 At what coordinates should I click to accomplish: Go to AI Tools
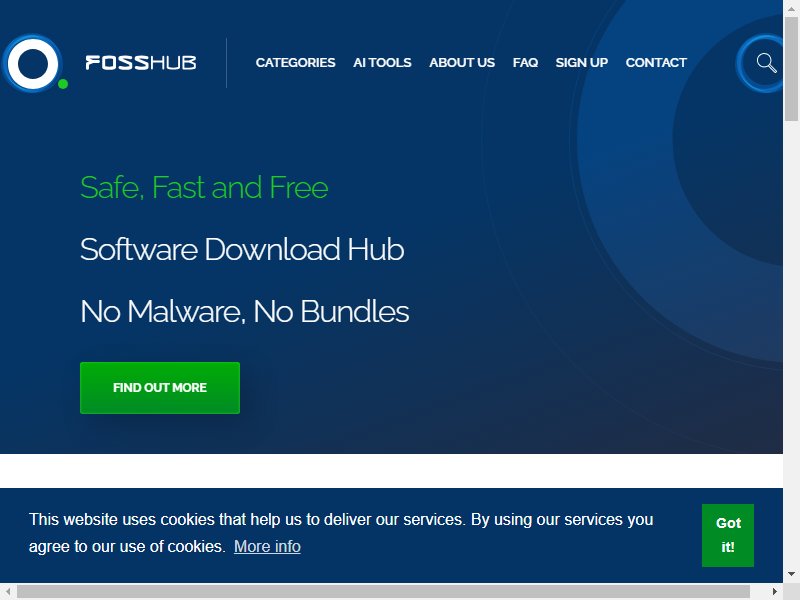pos(382,62)
